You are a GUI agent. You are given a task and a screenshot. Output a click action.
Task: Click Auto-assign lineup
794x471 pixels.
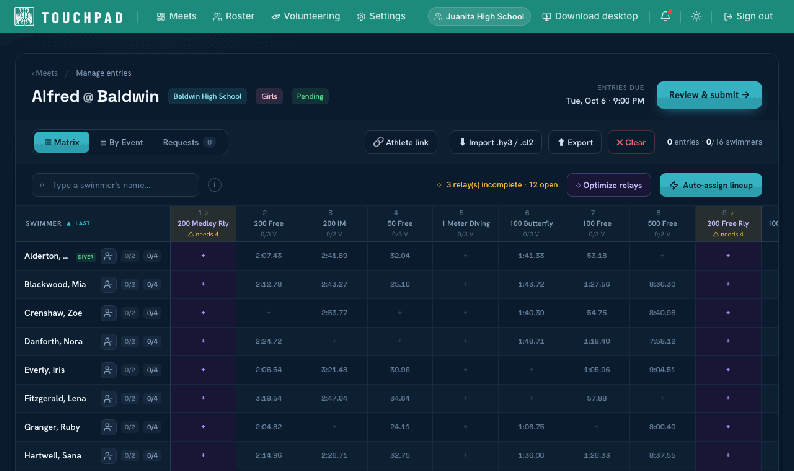pyautogui.click(x=711, y=185)
